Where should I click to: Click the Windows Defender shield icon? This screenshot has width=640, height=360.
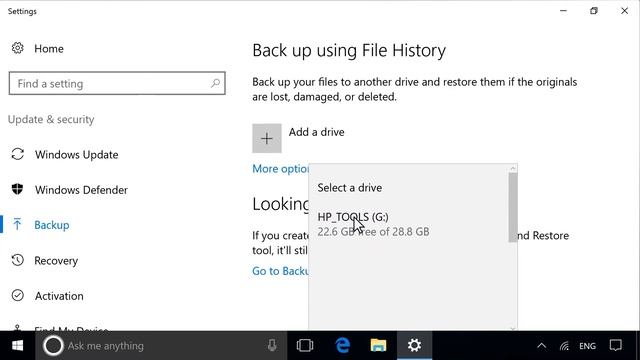pos(17,189)
